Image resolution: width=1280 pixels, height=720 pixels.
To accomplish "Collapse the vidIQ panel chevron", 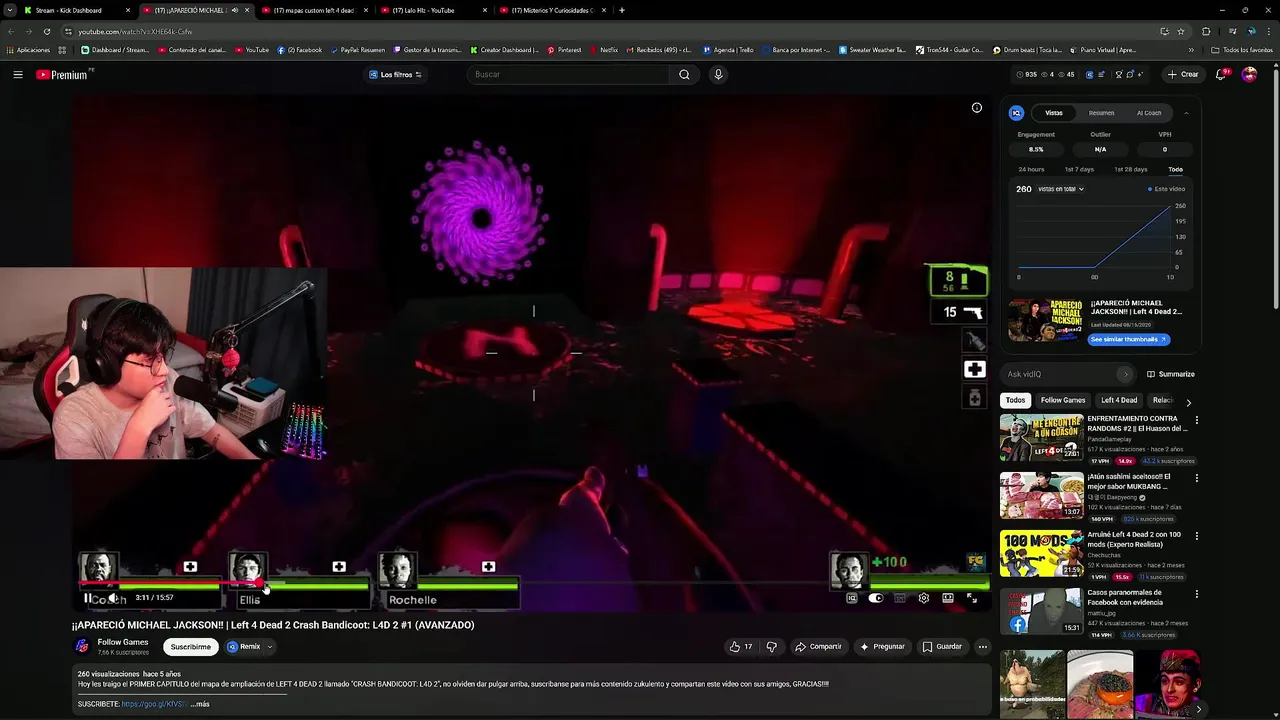I will (1186, 113).
